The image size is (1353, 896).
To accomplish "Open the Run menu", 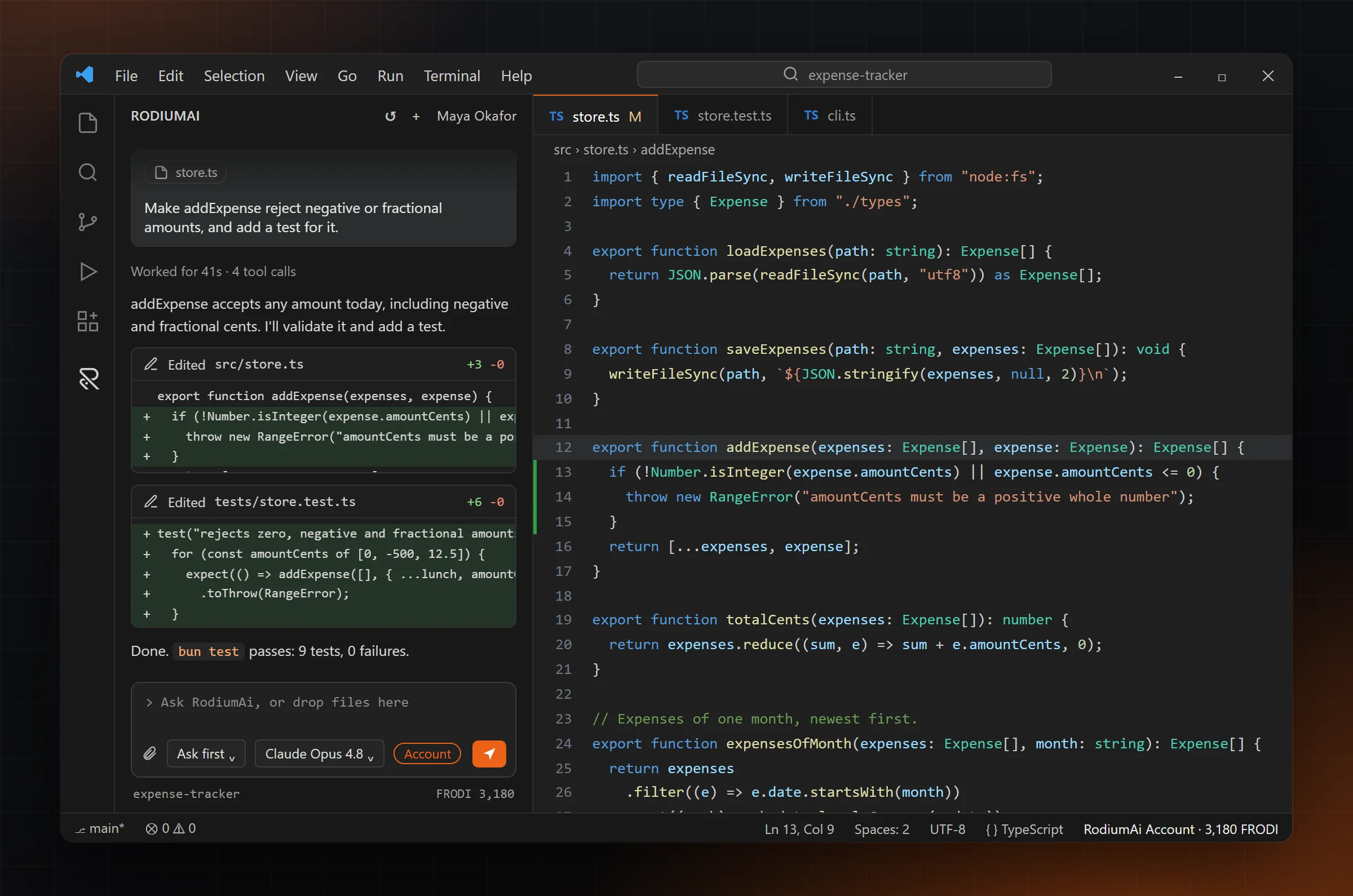I will (x=391, y=76).
